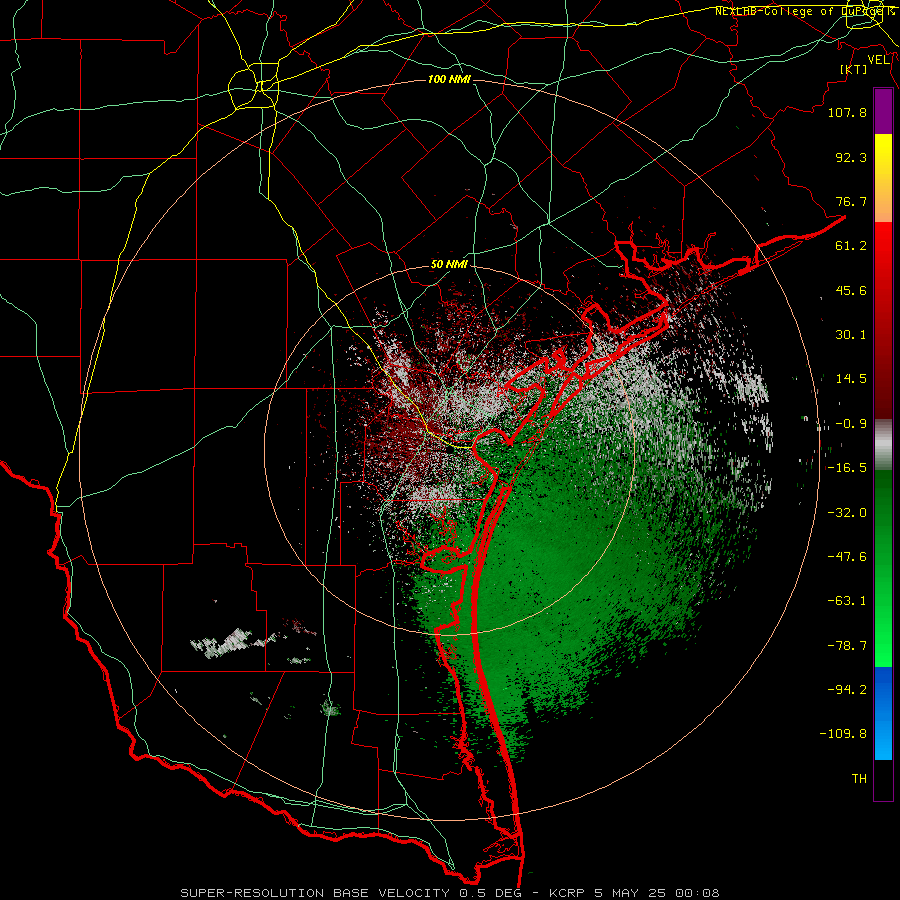Select the 107.8 legend value
Screen dimensions: 900x900
pyautogui.click(x=847, y=112)
